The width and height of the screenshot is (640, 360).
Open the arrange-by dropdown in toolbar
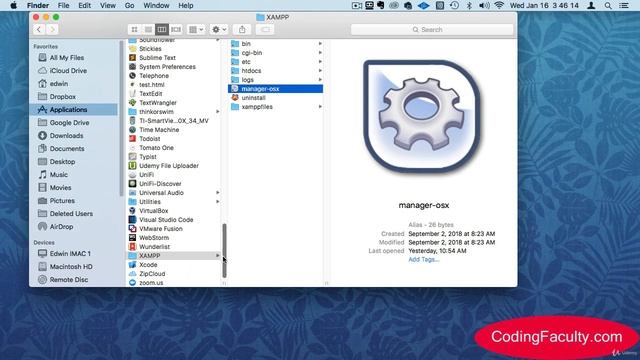pyautogui.click(x=196, y=29)
